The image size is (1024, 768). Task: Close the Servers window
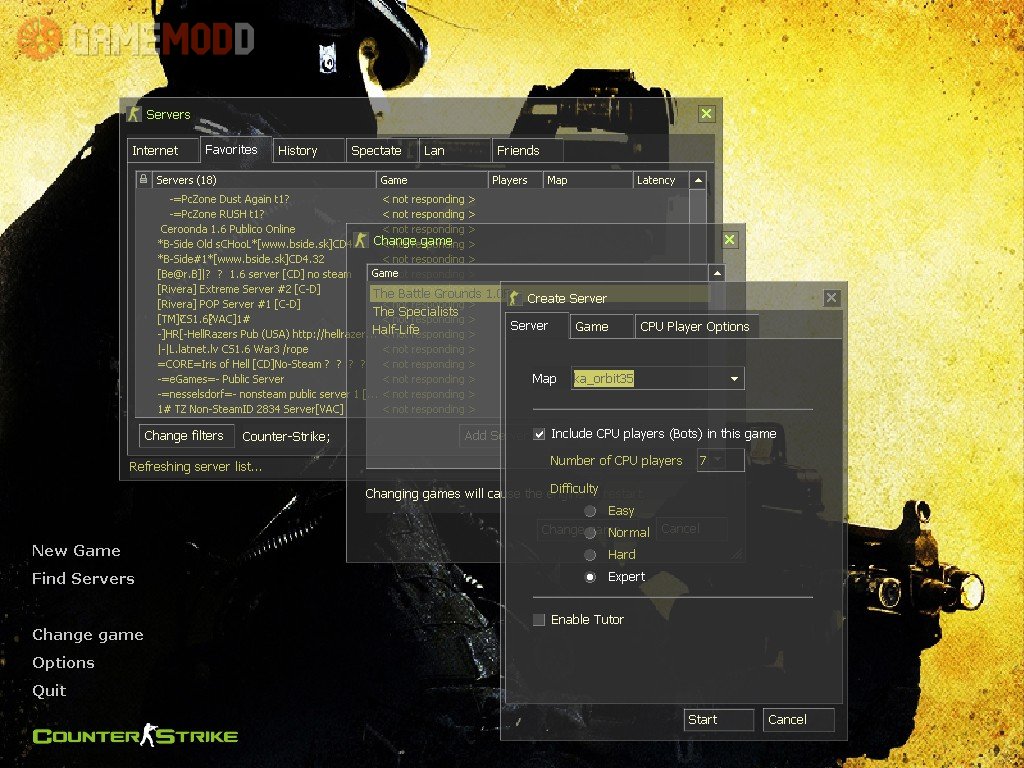pos(706,114)
